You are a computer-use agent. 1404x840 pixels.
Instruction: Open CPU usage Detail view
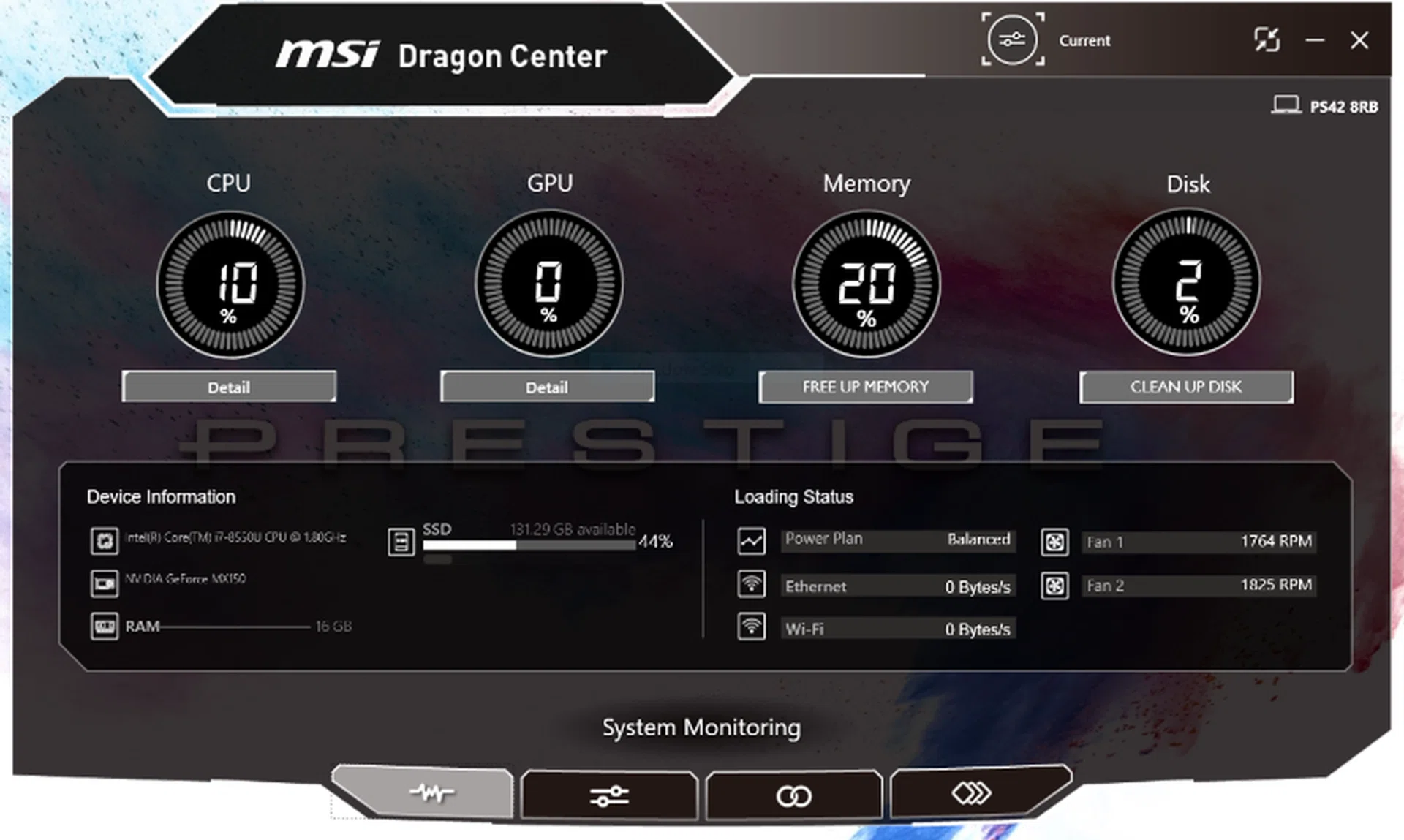coord(229,387)
